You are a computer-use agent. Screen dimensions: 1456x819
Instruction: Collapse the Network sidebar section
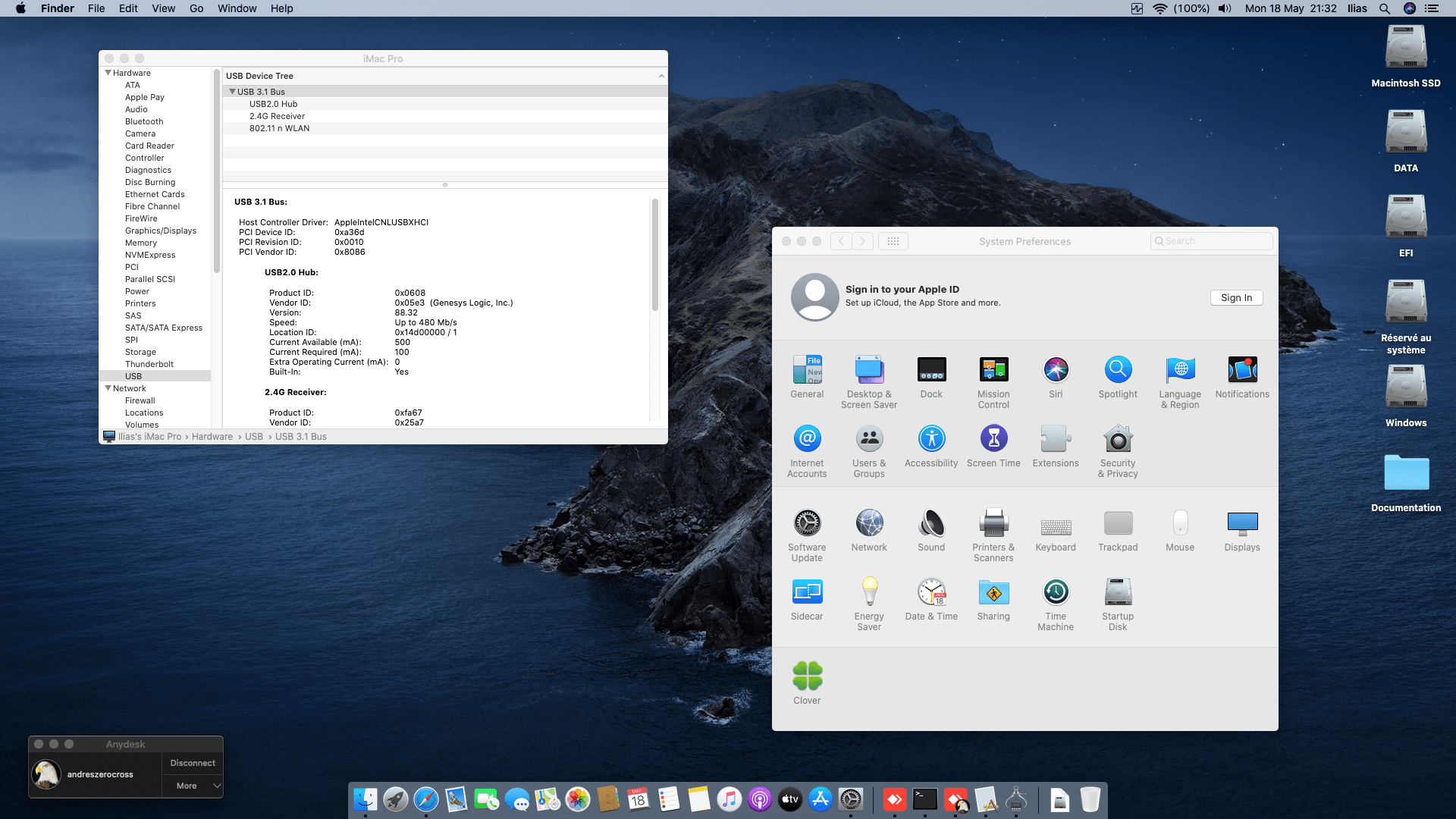click(x=108, y=388)
